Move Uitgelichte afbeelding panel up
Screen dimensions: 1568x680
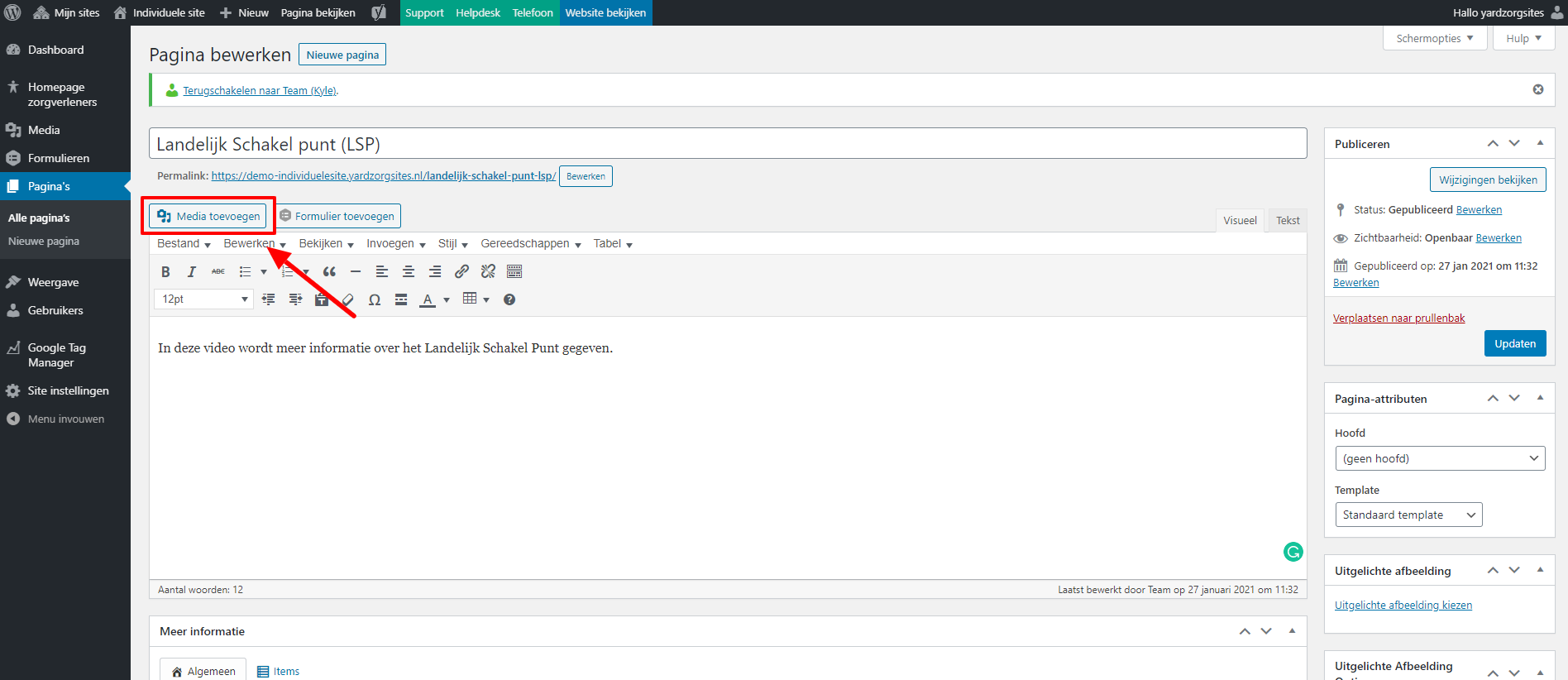(1493, 570)
